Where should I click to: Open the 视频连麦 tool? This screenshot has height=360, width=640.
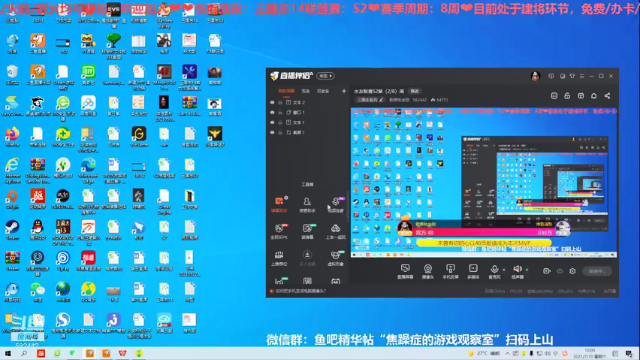coord(336,204)
